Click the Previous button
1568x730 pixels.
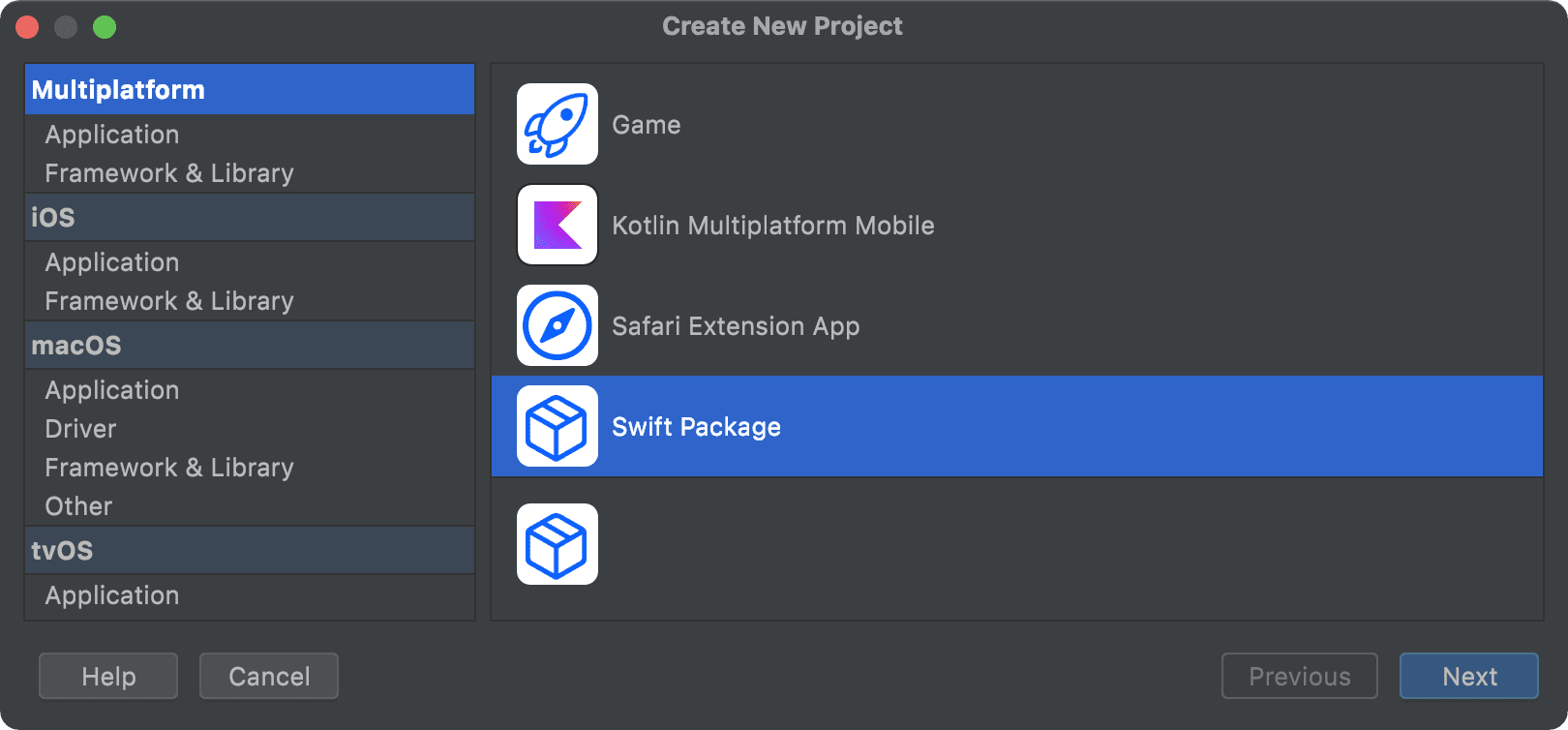(1300, 676)
